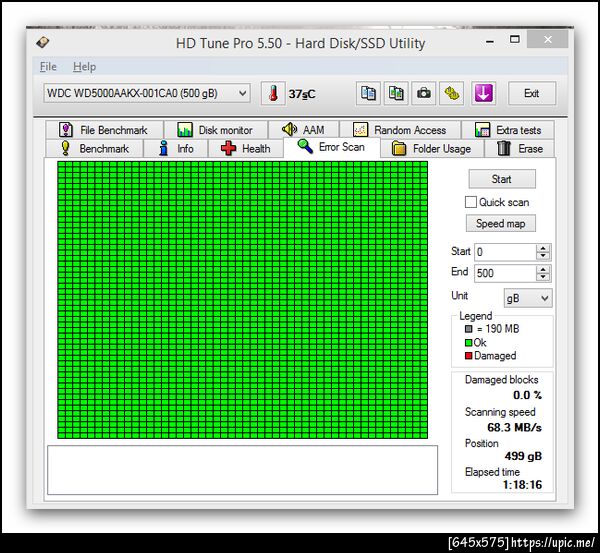Switch to the Disk monitor tab
600x553 pixels.
click(216, 130)
